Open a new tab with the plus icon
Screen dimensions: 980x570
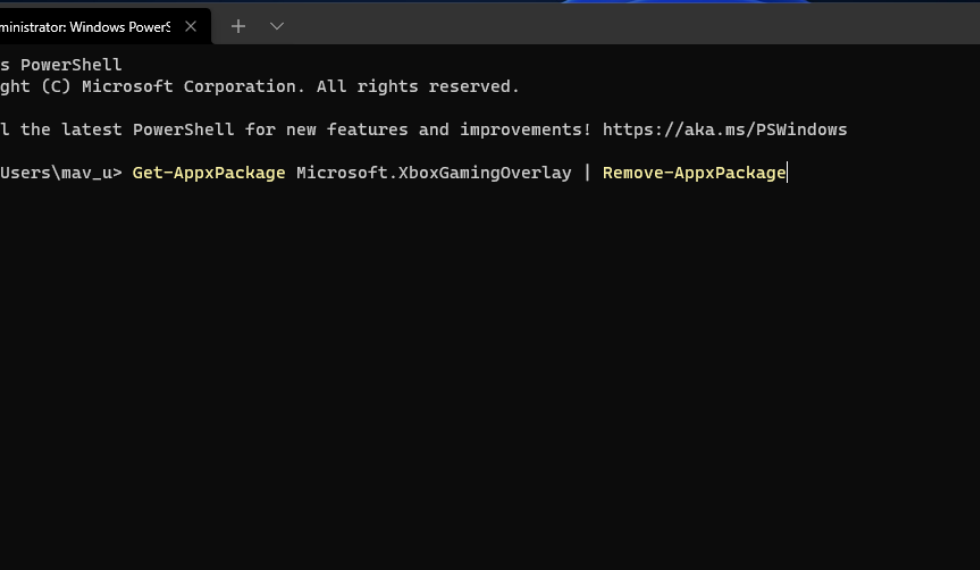(238, 27)
